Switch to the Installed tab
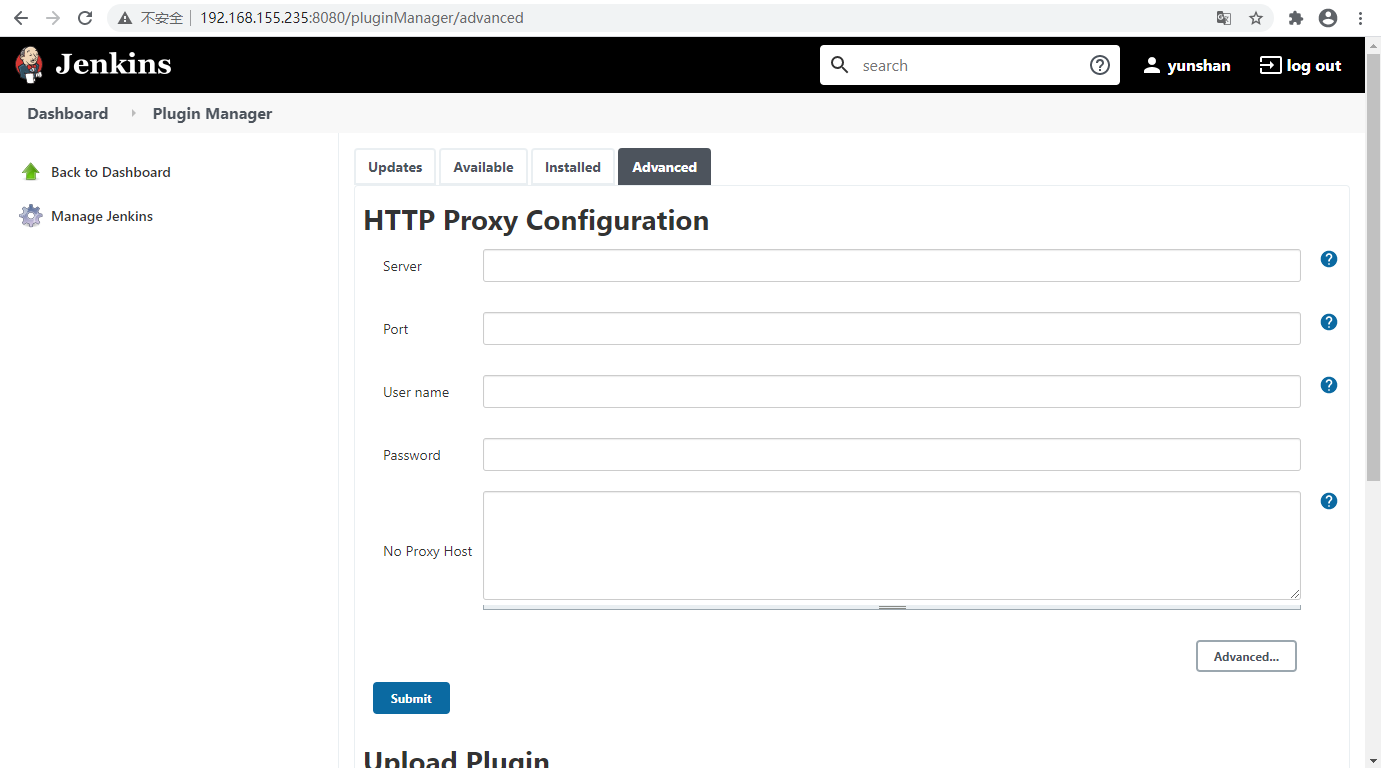1381x768 pixels. click(573, 167)
